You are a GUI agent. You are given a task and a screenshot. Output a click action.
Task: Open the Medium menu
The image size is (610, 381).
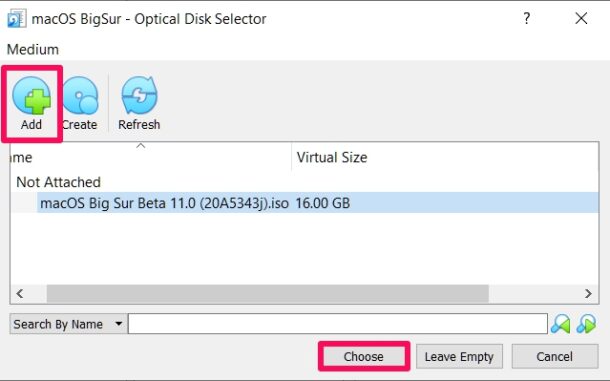(x=33, y=49)
